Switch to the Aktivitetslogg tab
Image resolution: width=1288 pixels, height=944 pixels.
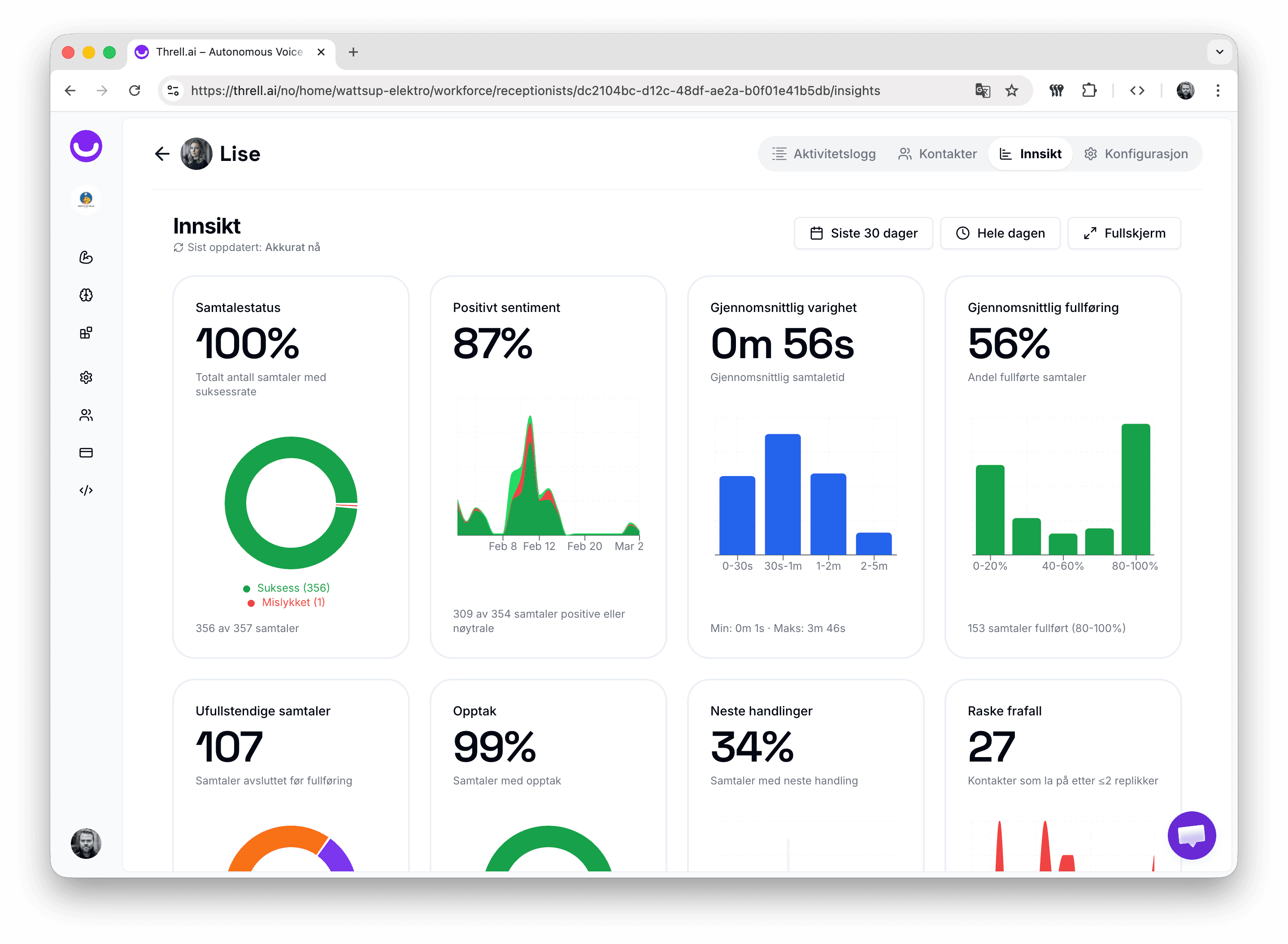coord(824,154)
